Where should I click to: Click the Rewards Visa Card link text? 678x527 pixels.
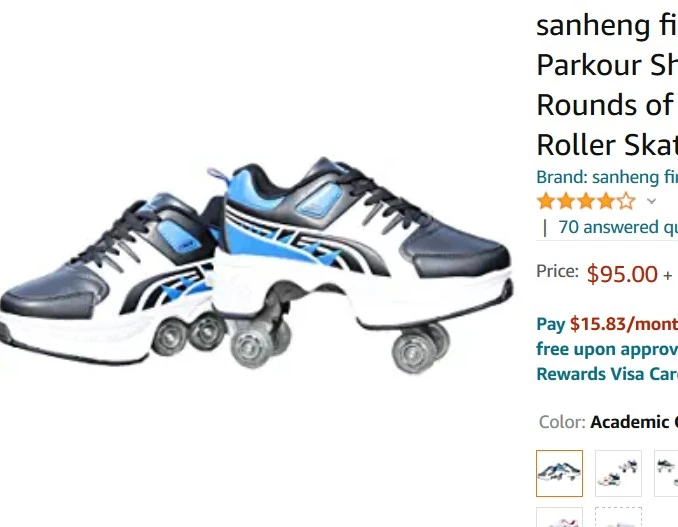(607, 374)
